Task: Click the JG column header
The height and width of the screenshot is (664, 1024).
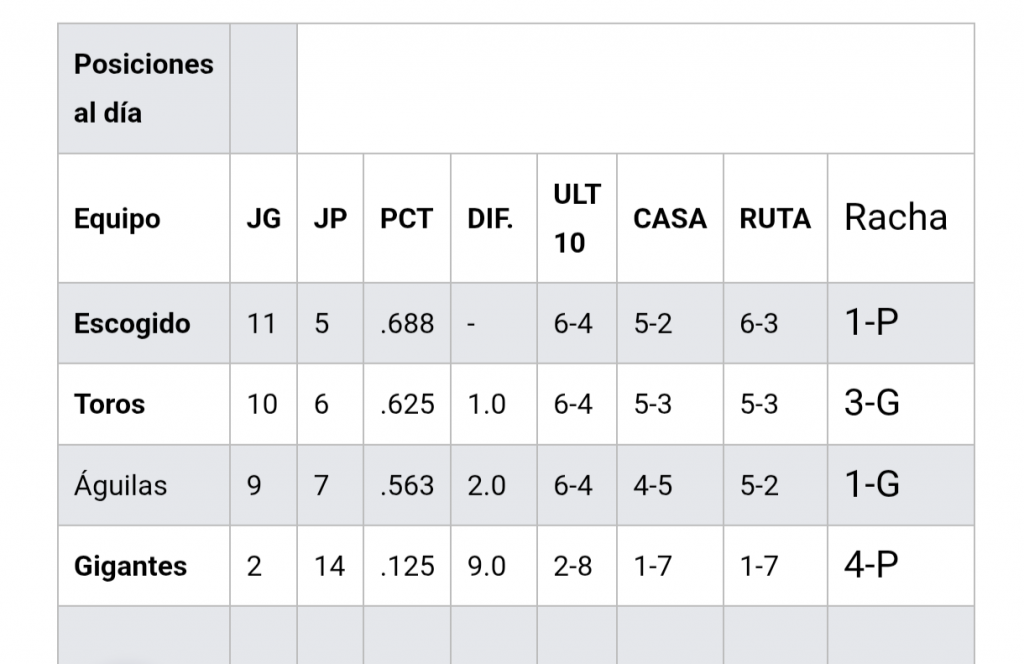Action: click(263, 219)
